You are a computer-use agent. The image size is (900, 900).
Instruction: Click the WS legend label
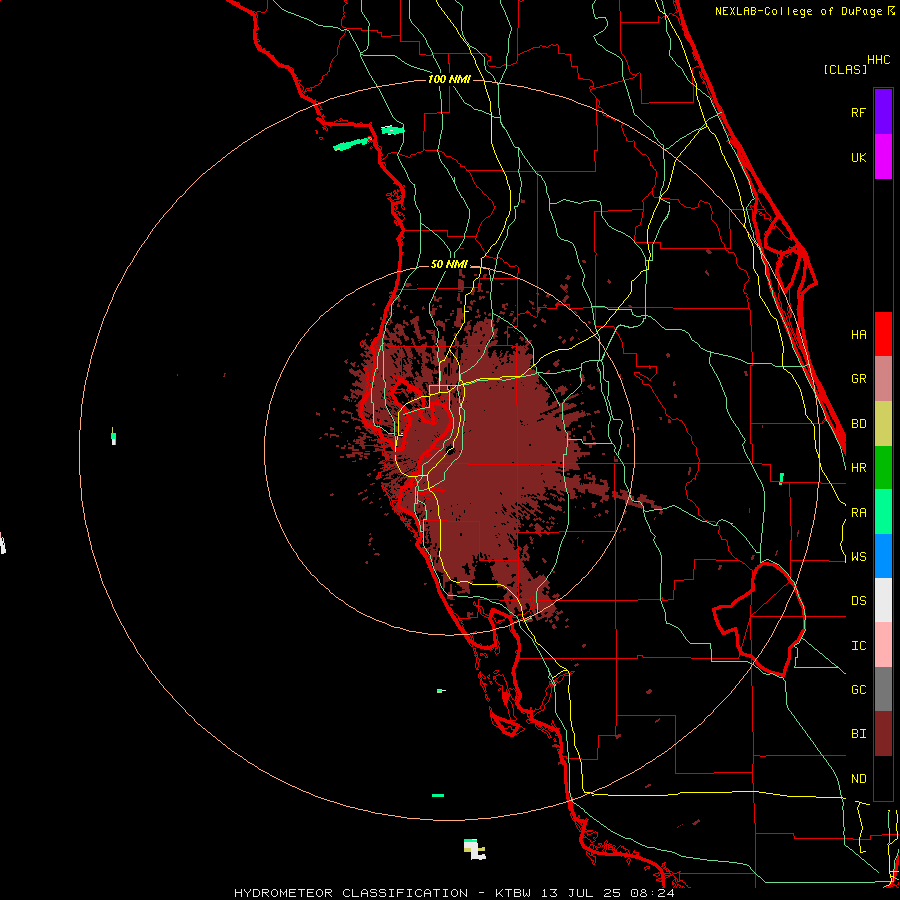click(859, 557)
